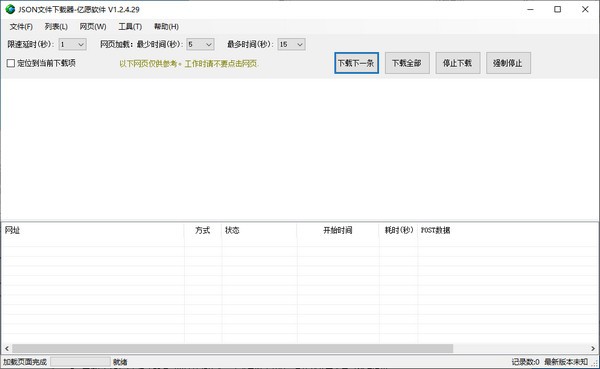The width and height of the screenshot is (600, 369).
Task: Sort by the 网址 column header
Action: coord(93,230)
